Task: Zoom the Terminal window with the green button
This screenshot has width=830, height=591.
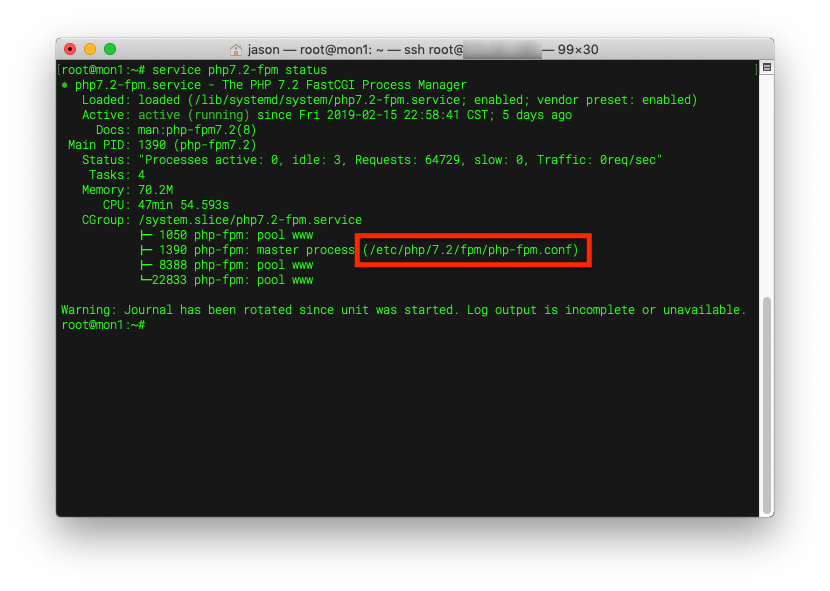Action: (110, 49)
